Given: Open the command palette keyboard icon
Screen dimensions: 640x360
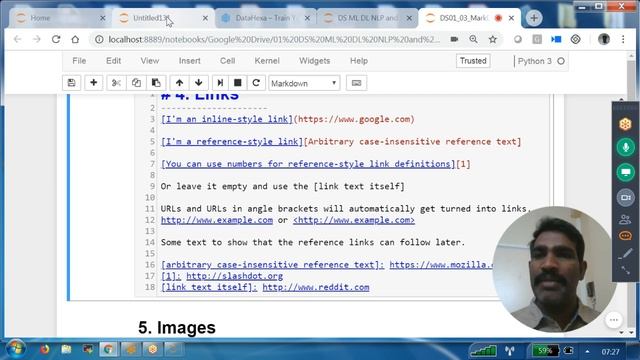Looking at the screenshot, I should (x=356, y=83).
